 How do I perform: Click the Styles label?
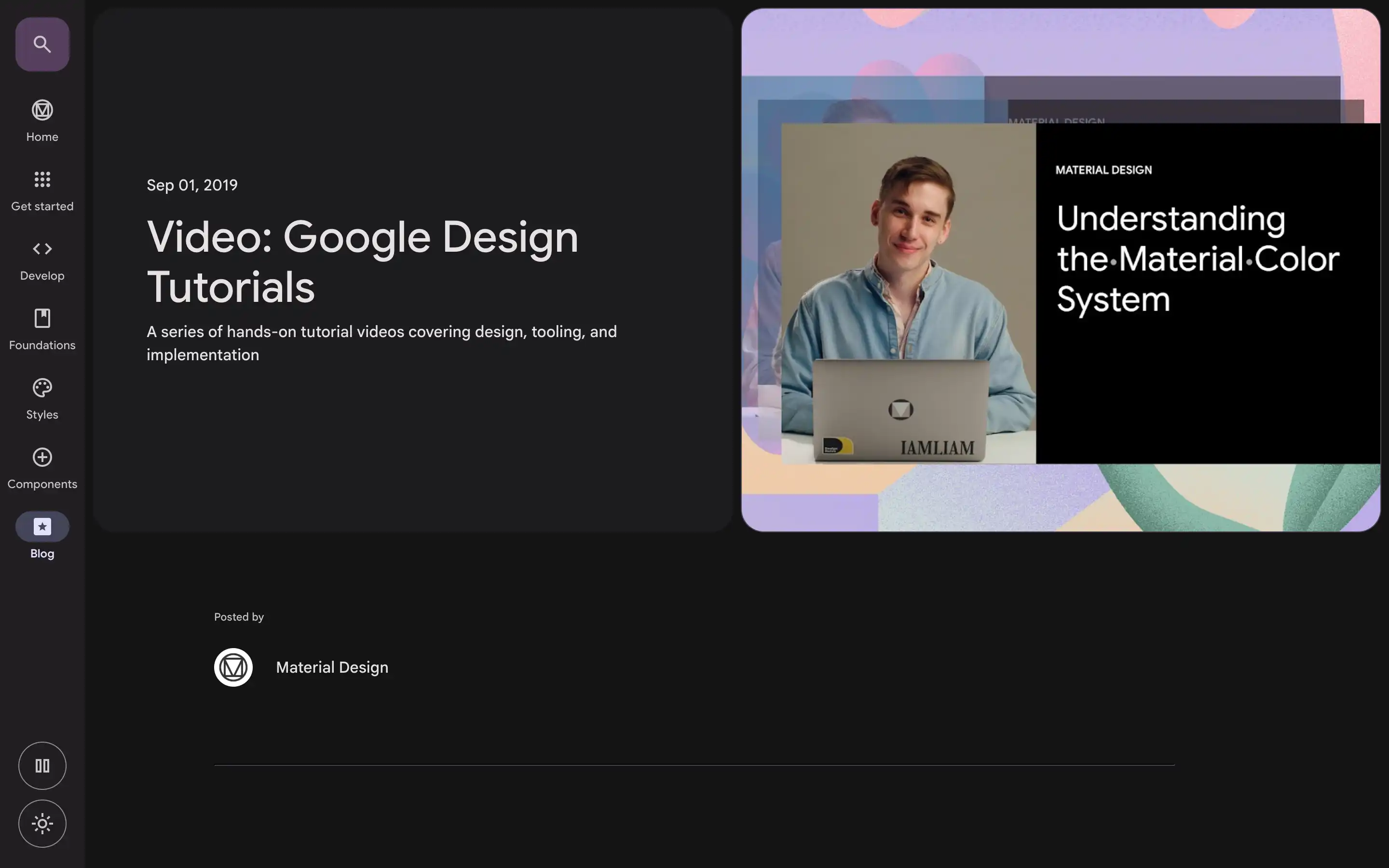(42, 415)
